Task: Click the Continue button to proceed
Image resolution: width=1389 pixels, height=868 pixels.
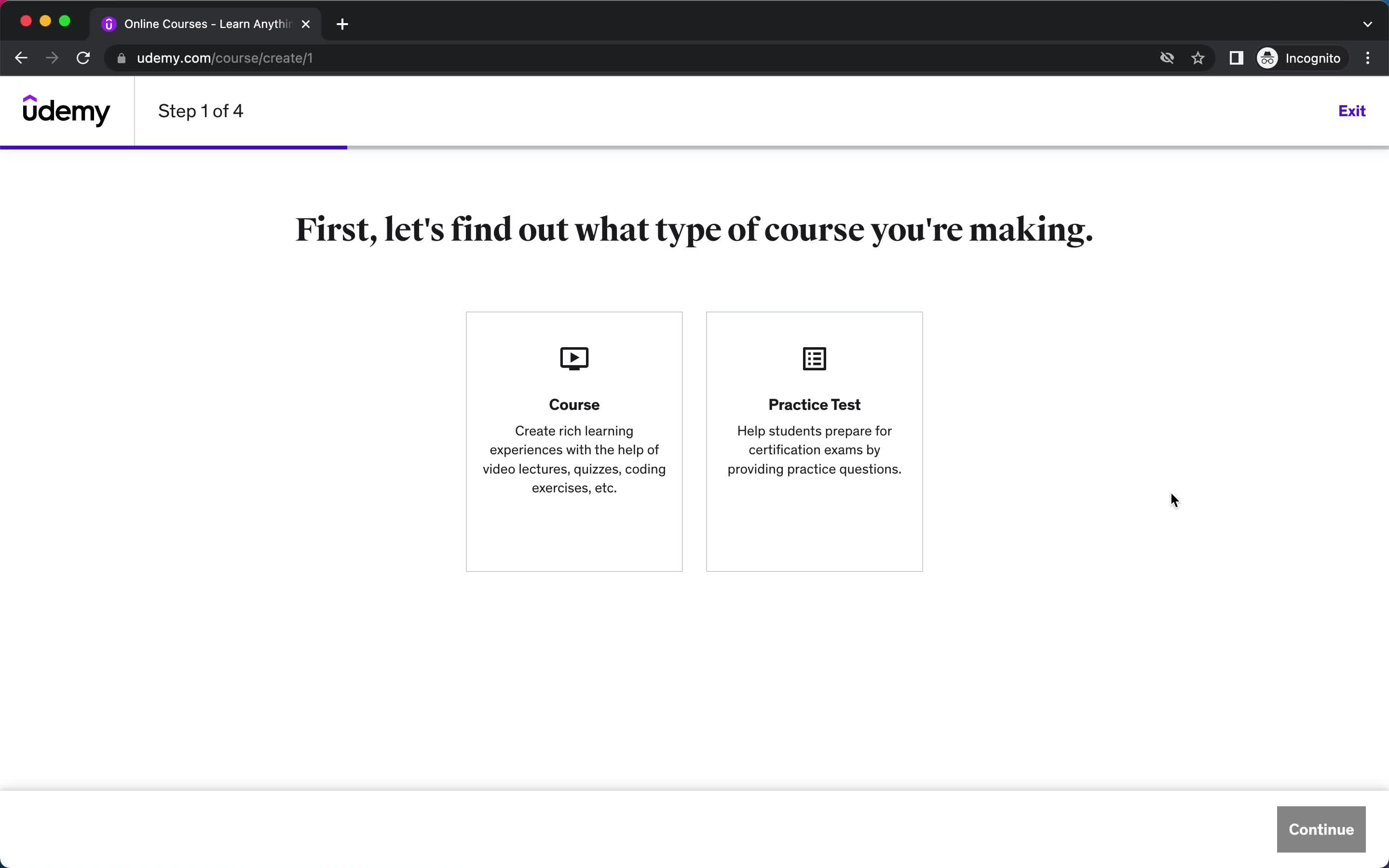Action: pyautogui.click(x=1321, y=829)
